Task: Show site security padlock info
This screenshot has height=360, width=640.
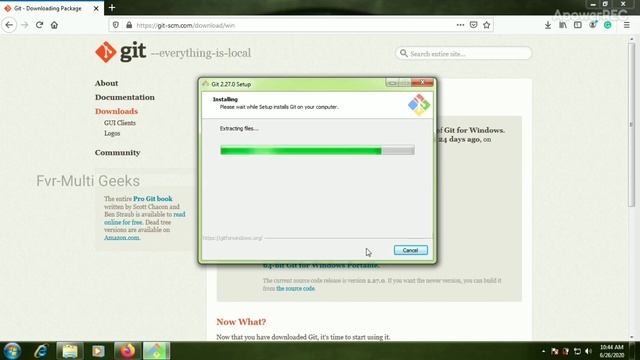Action: pyautogui.click(x=129, y=25)
